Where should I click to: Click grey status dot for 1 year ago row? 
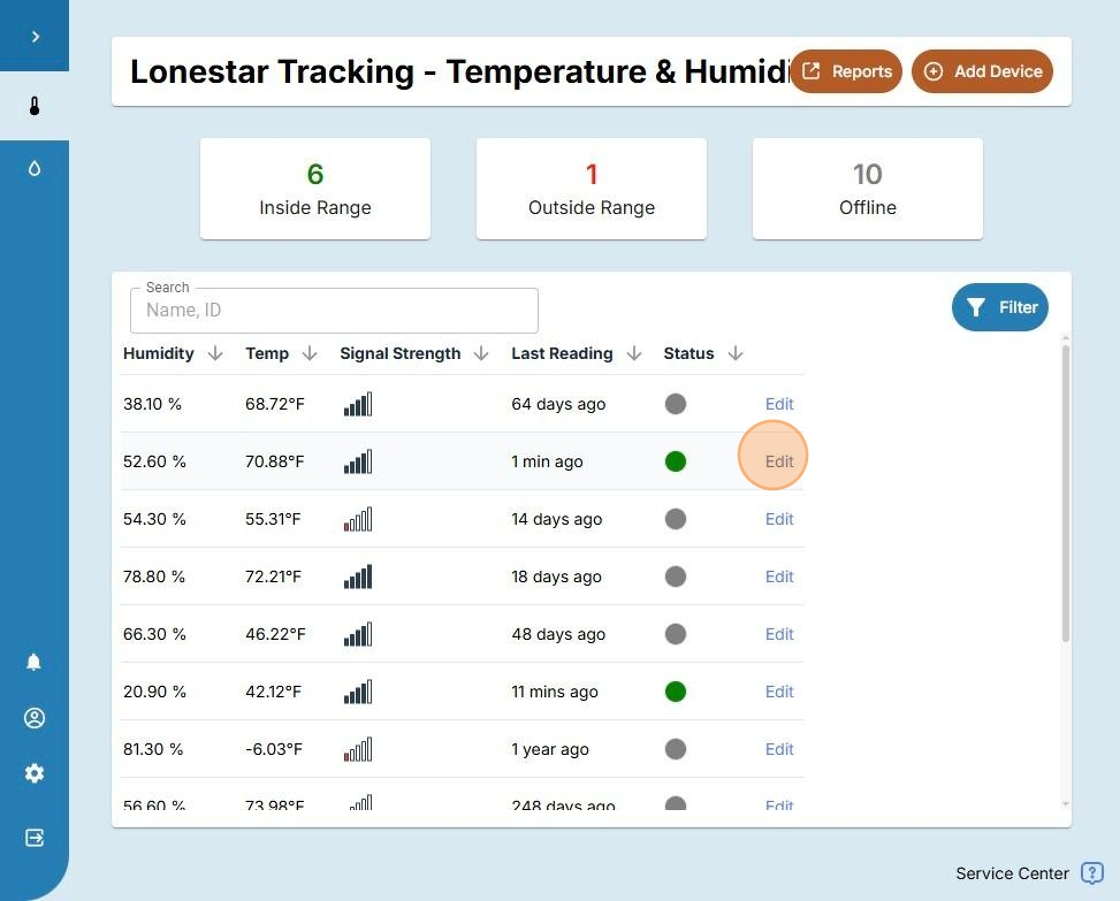pos(676,749)
